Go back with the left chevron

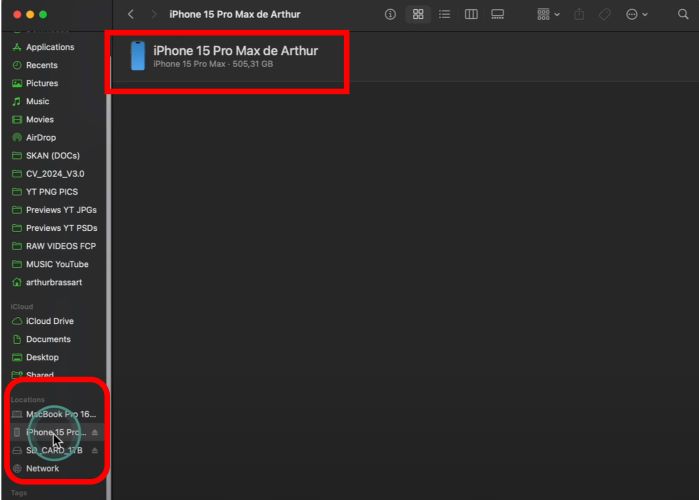(131, 14)
